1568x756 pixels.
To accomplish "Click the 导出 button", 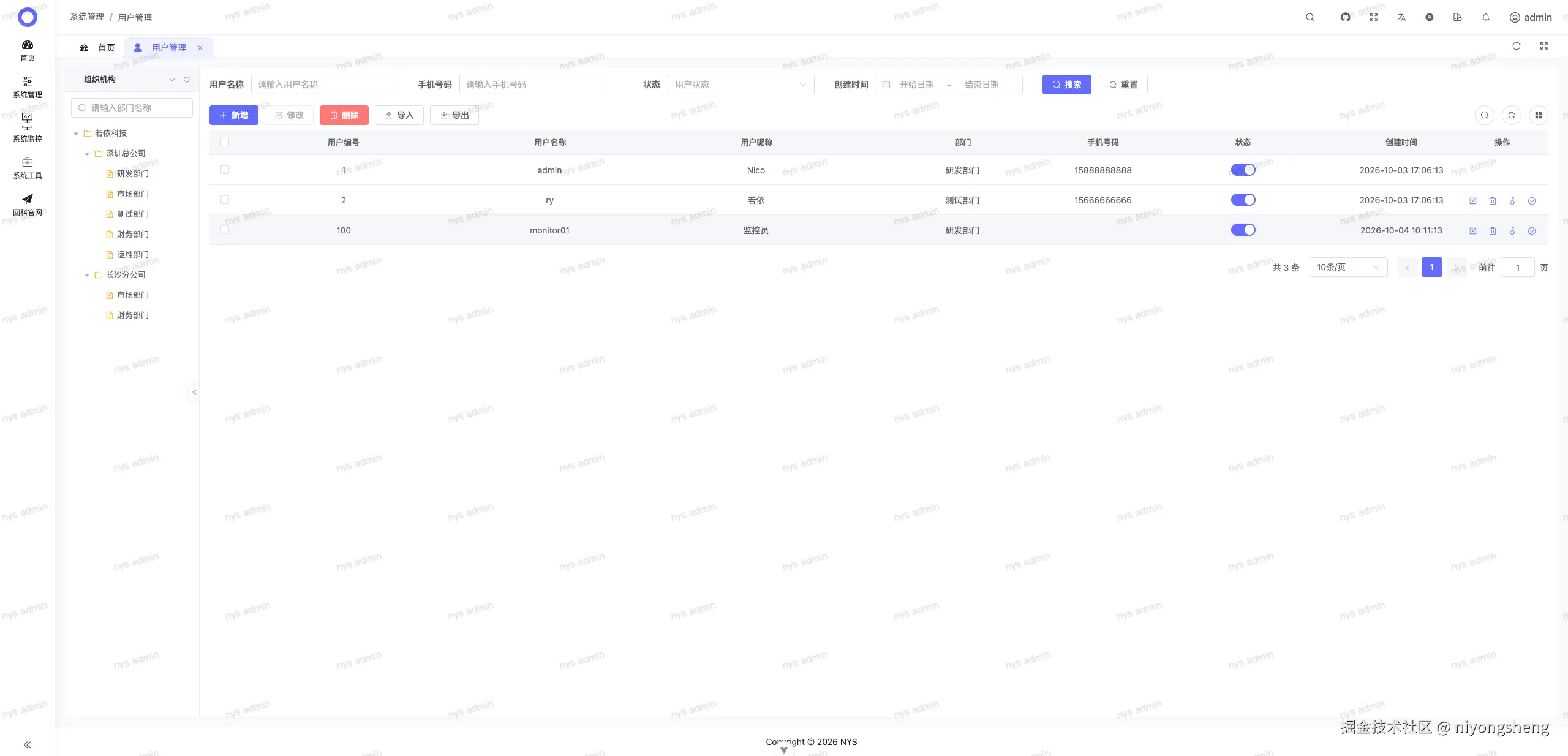I will click(x=454, y=115).
